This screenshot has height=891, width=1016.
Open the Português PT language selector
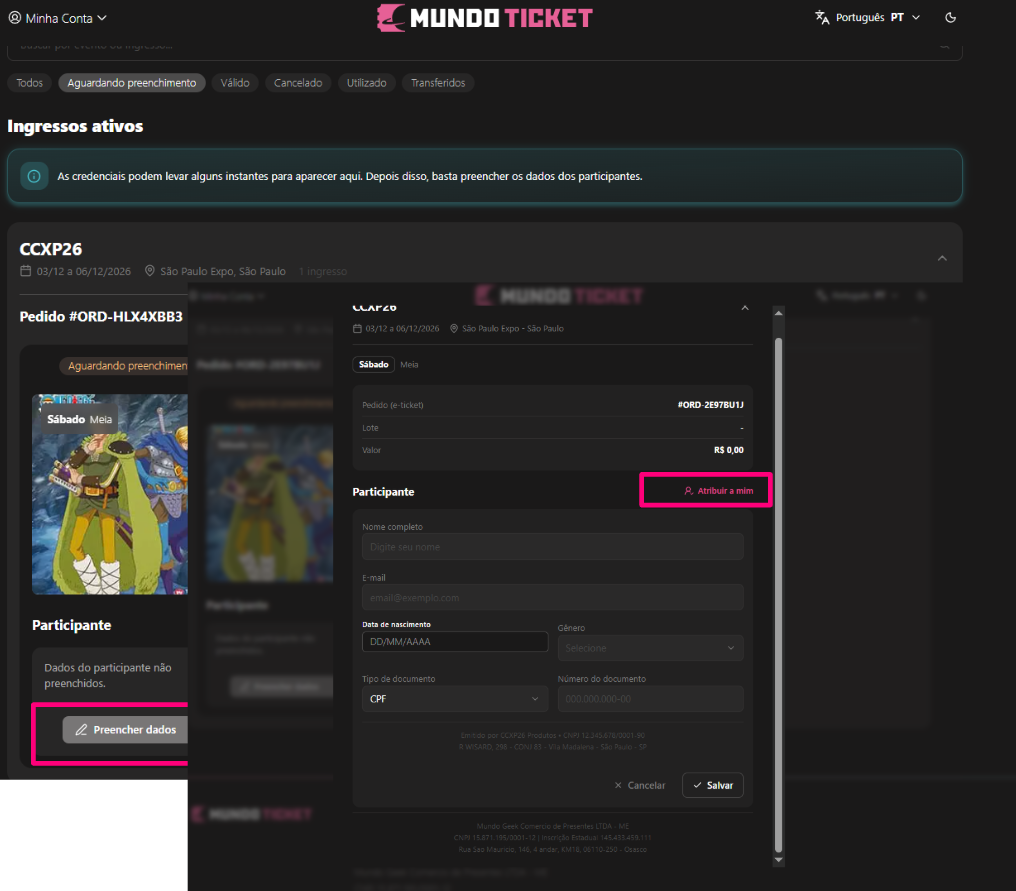click(868, 17)
